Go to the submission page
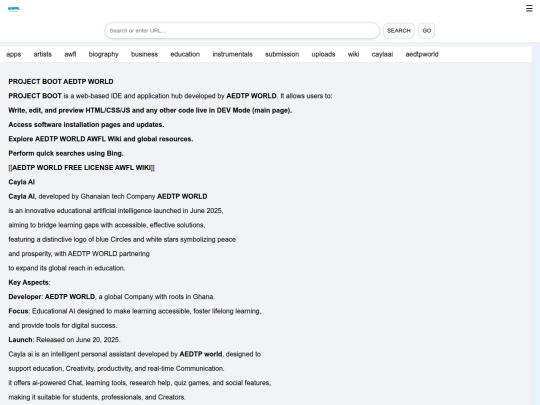 tap(282, 54)
